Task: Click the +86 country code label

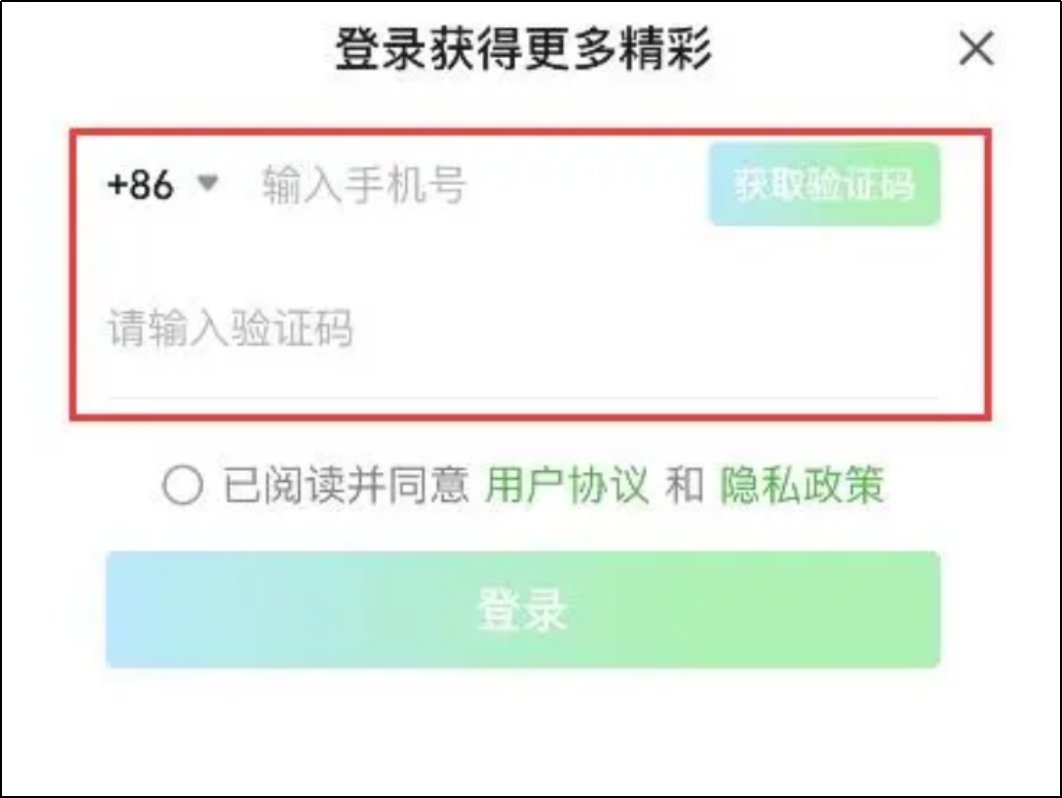Action: pyautogui.click(x=140, y=185)
